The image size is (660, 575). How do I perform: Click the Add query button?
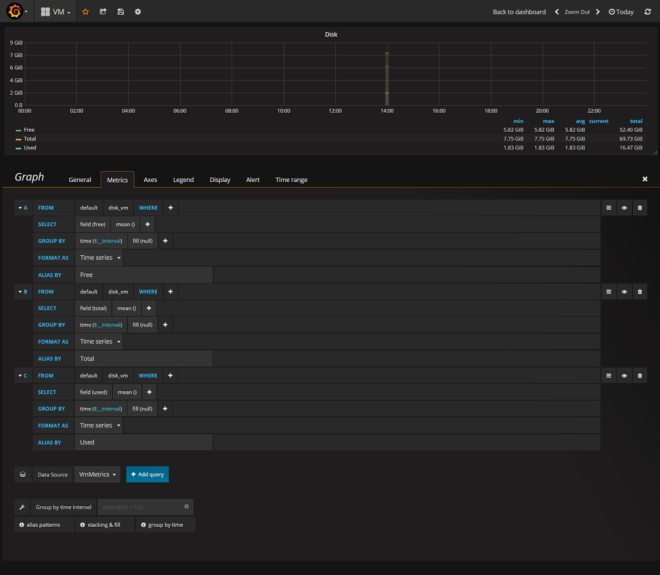coord(147,475)
